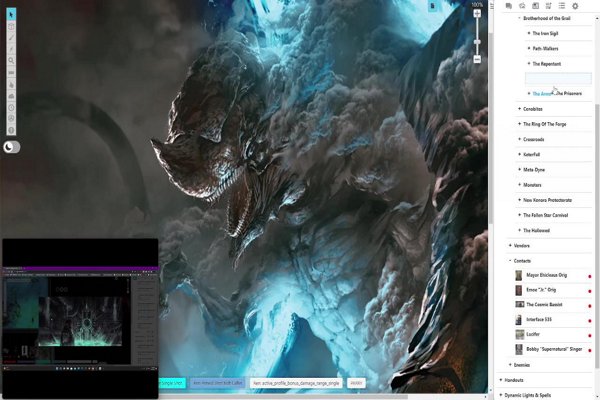The height and width of the screenshot is (400, 600).
Task: Switch to the Art Library tab icon
Action: point(522,6)
